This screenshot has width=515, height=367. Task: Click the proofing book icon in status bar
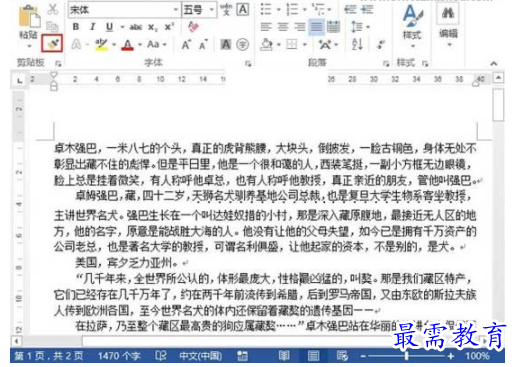[x=161, y=356]
